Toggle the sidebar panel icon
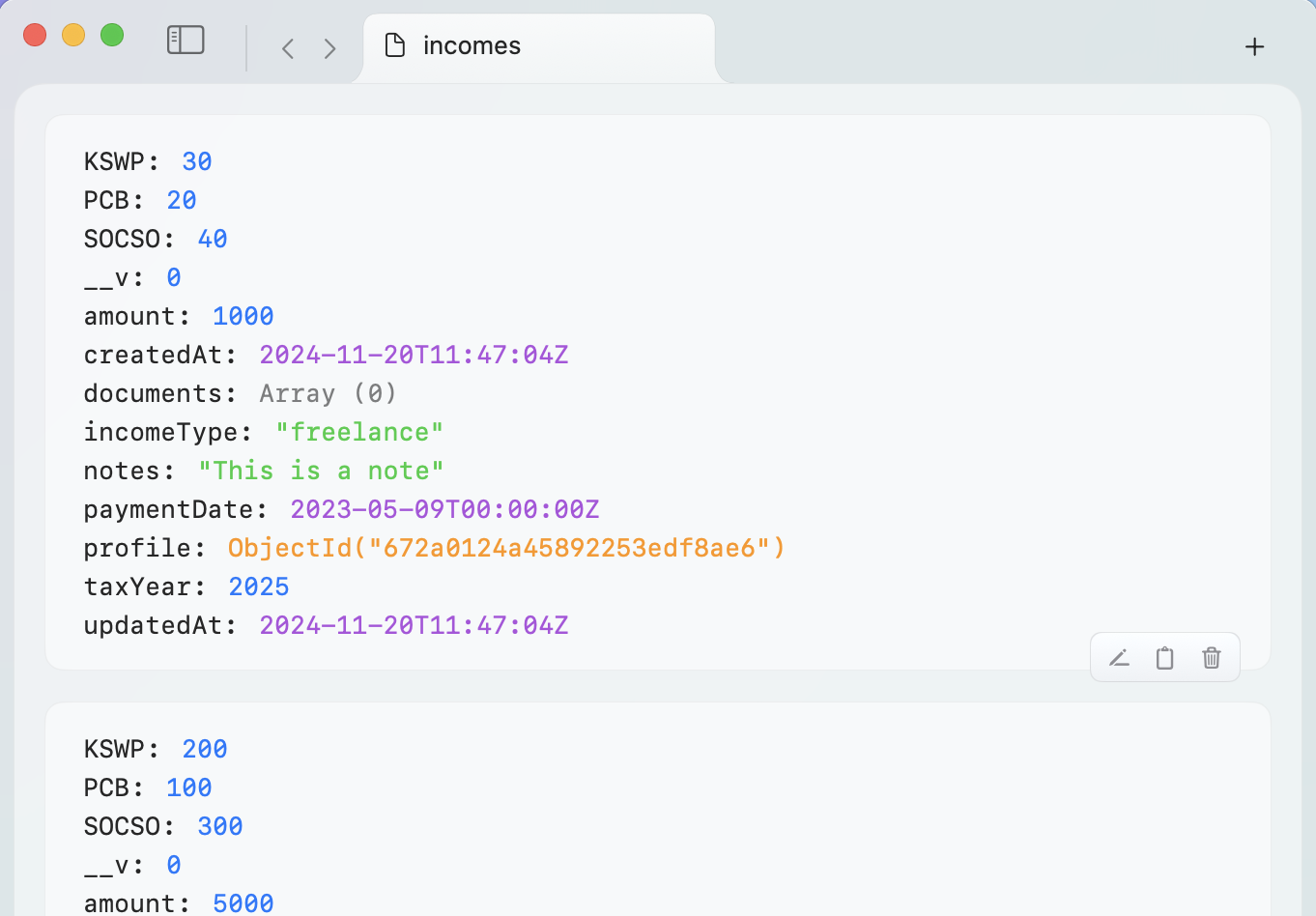Image resolution: width=1316 pixels, height=916 pixels. tap(186, 40)
